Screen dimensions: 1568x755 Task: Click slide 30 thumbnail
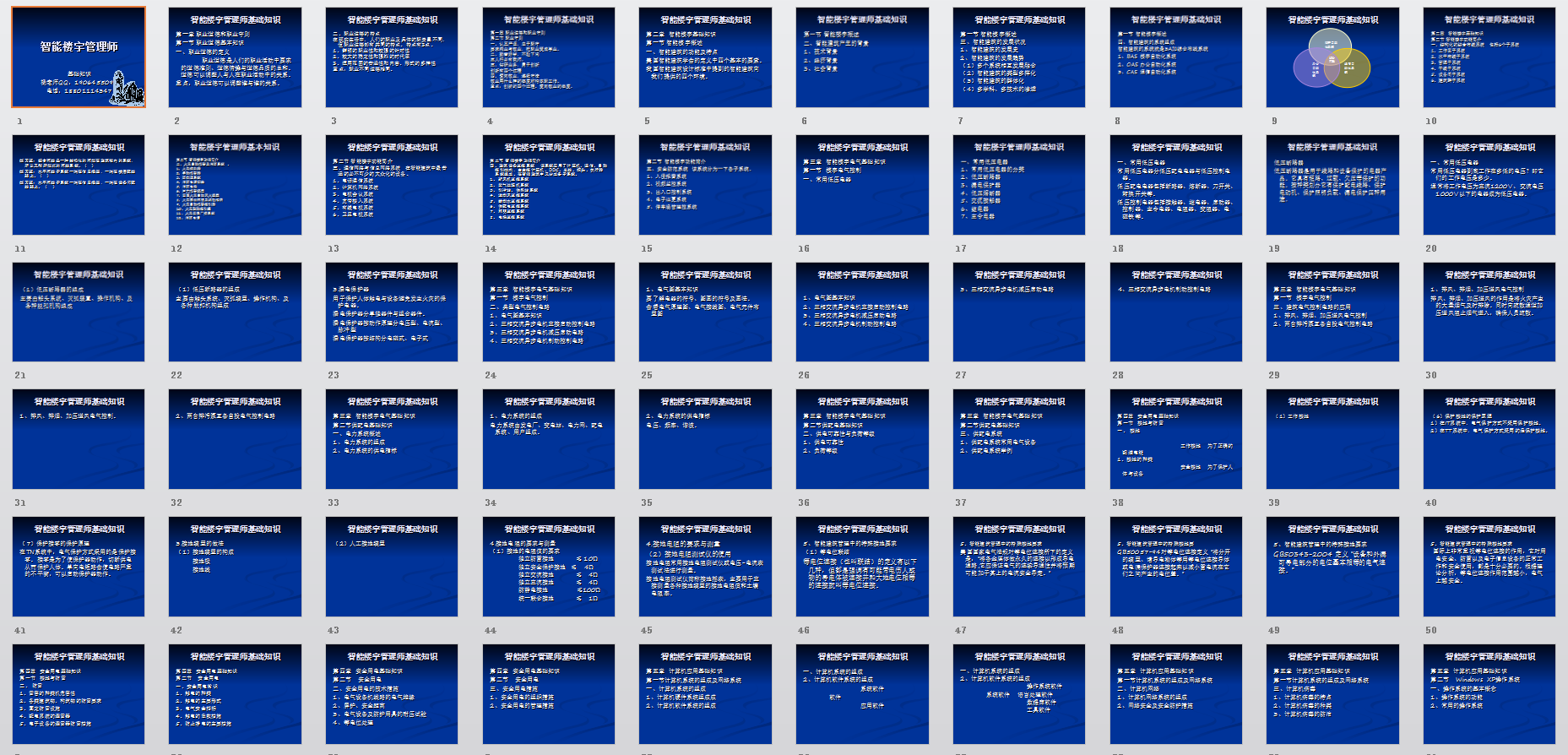(x=1489, y=312)
